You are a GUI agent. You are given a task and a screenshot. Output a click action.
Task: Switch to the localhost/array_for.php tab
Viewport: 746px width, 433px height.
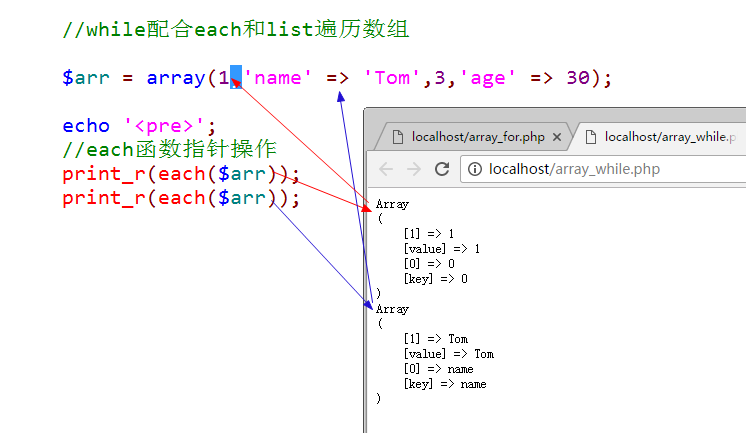click(476, 136)
